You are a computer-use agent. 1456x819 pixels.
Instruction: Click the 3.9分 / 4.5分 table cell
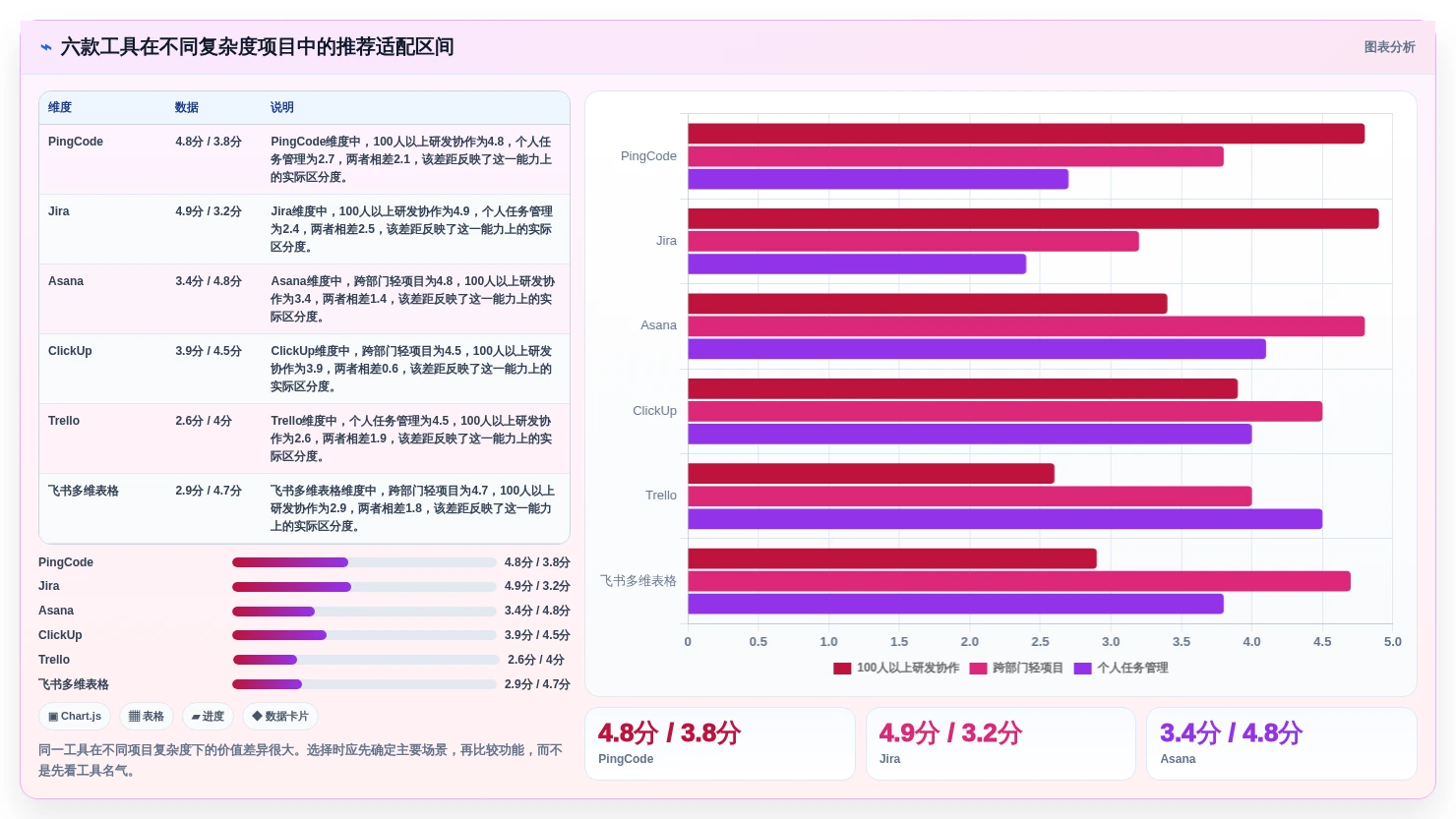tap(209, 351)
